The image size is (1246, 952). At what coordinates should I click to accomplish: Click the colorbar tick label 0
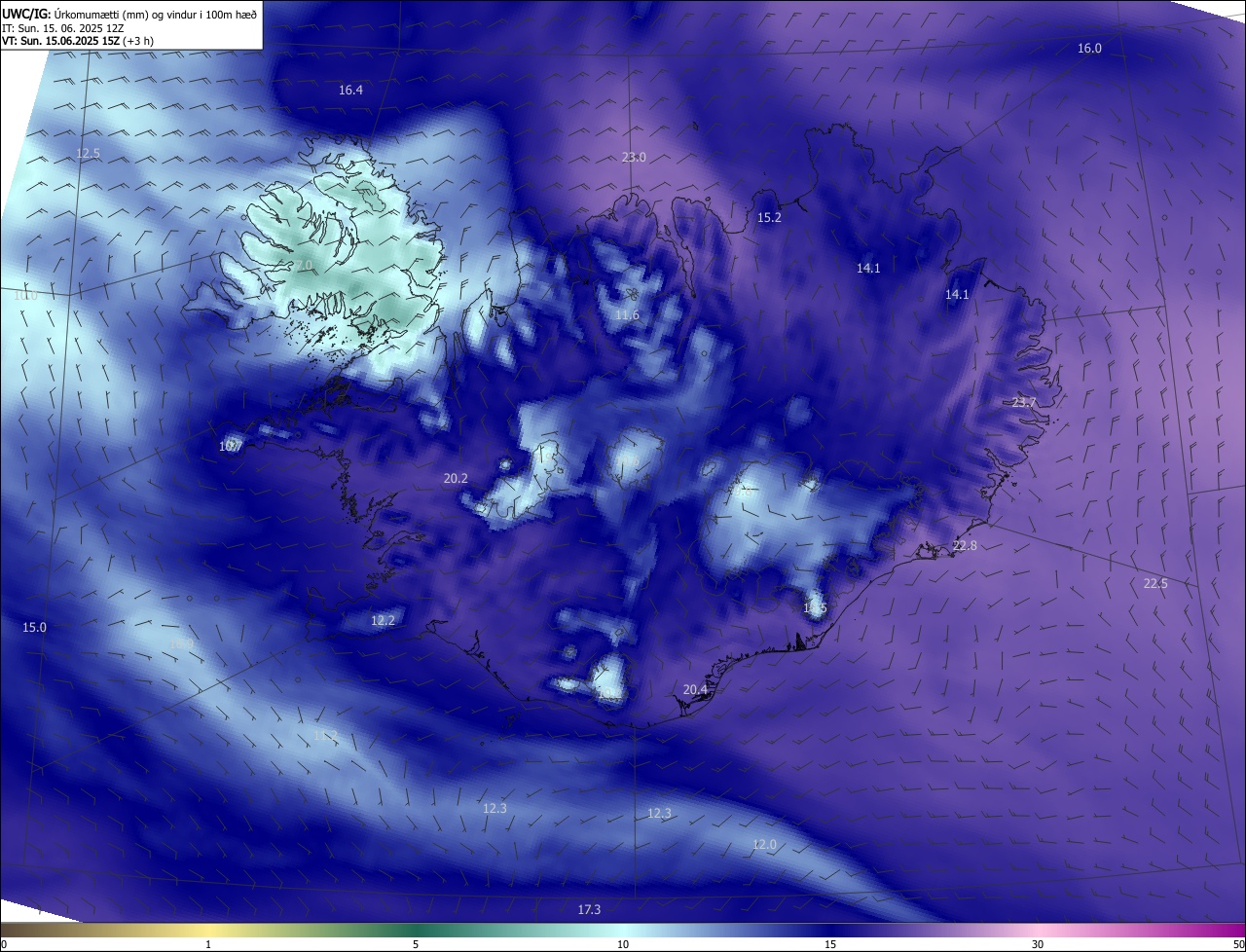4,944
